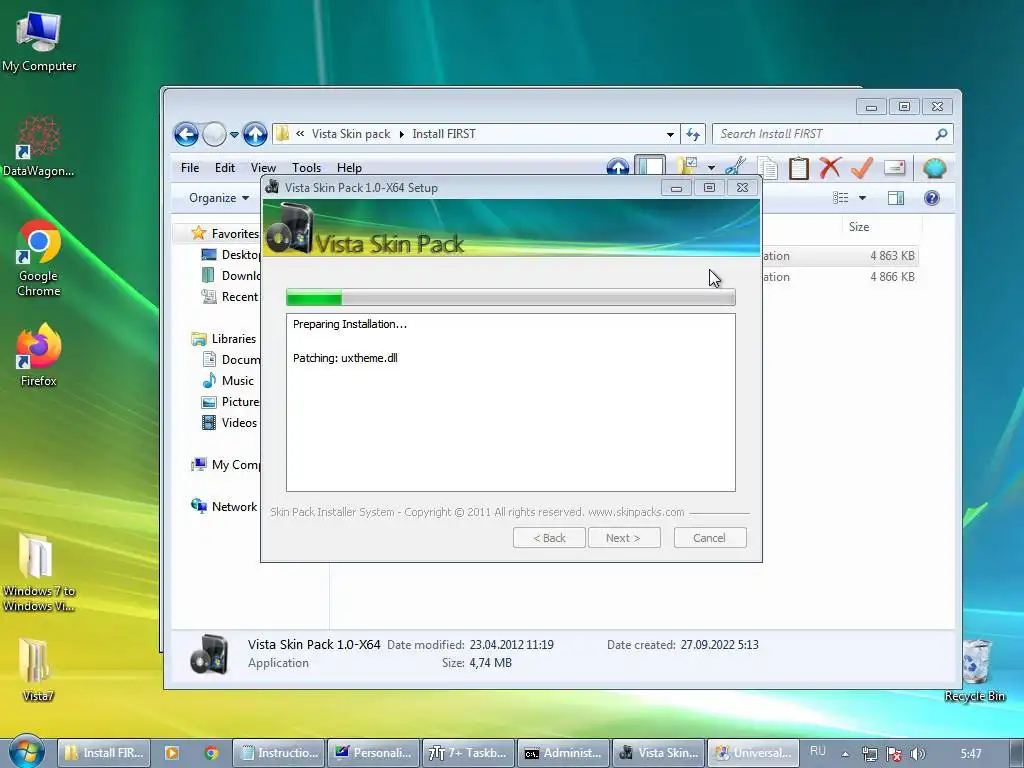Click the email envelope toolbar icon
This screenshot has width=1024, height=768.
tap(894, 168)
